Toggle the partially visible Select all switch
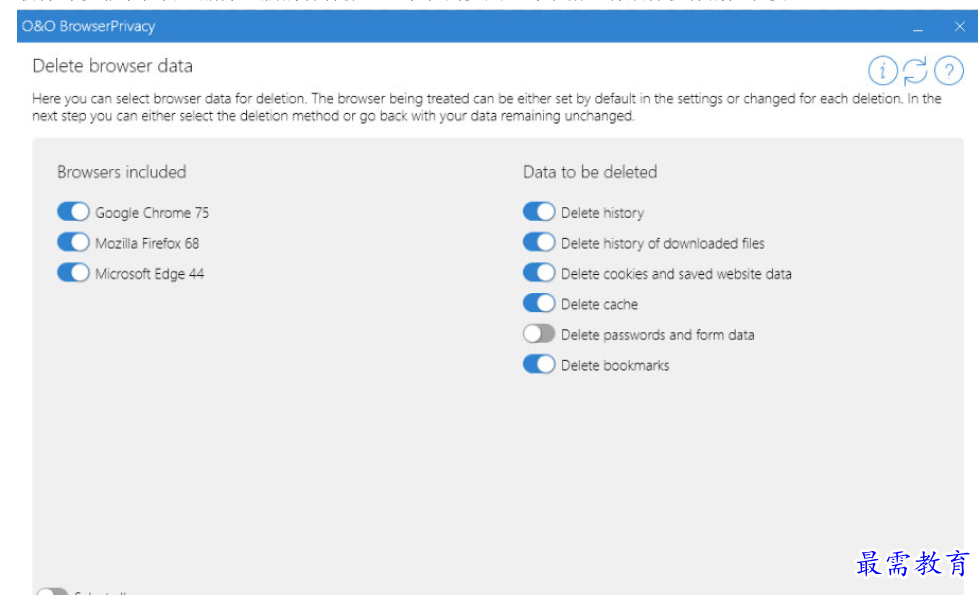 [51, 591]
